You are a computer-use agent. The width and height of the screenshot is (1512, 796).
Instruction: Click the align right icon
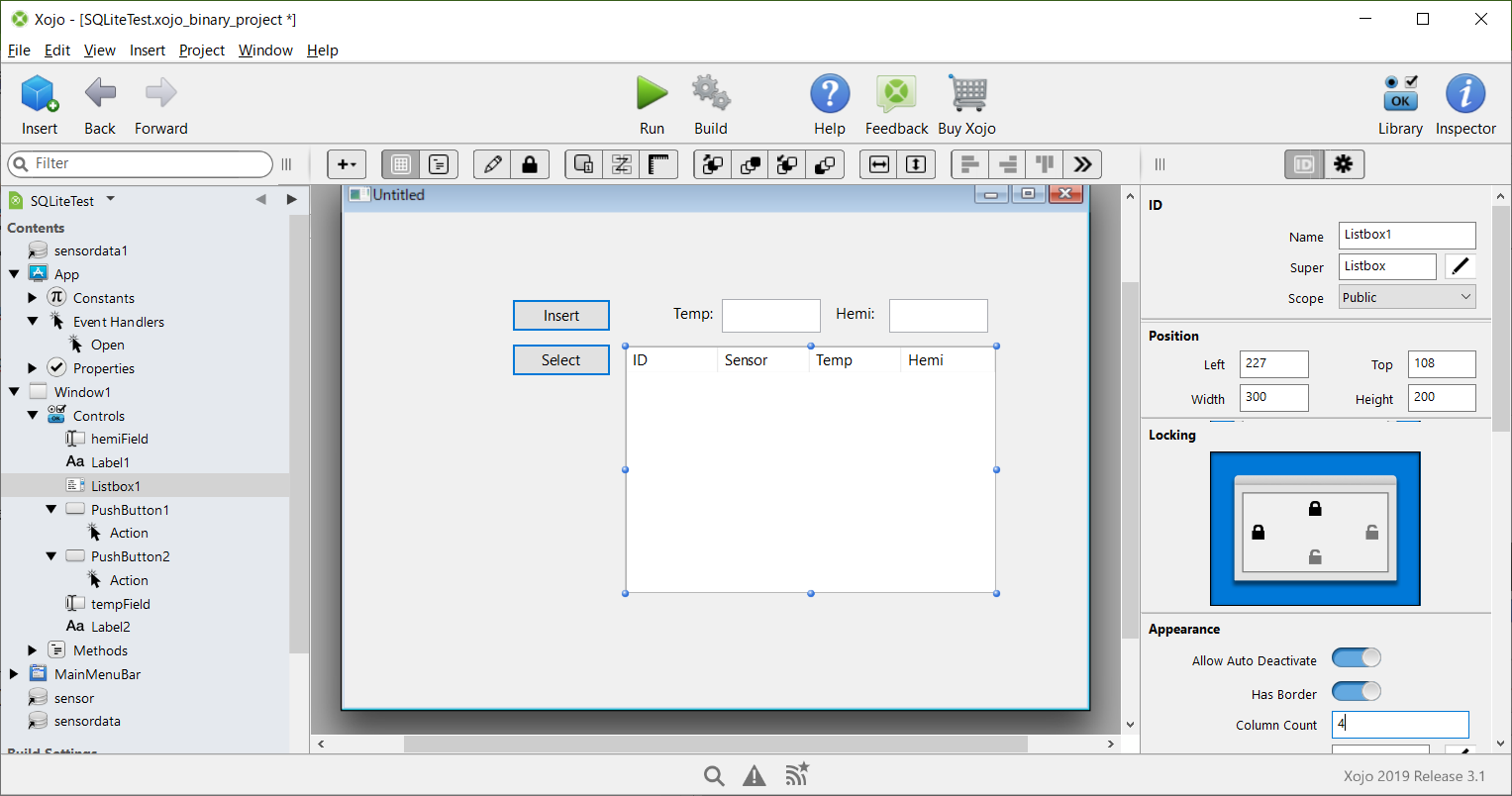(x=1007, y=164)
